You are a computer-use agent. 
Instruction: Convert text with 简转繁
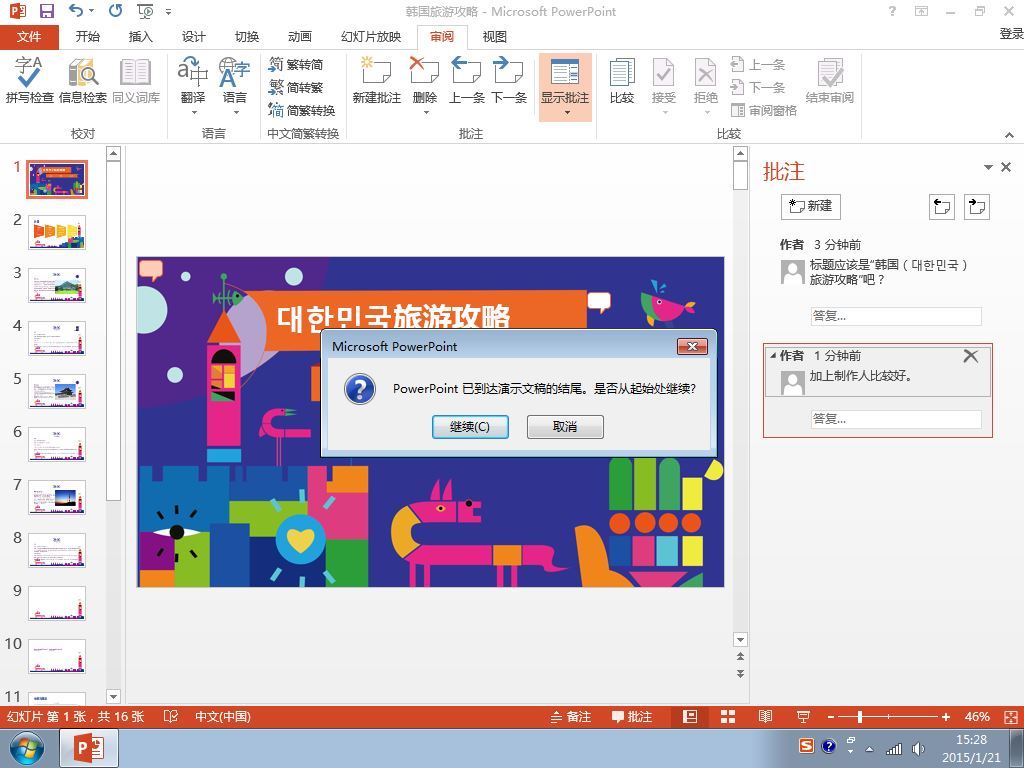click(296, 87)
